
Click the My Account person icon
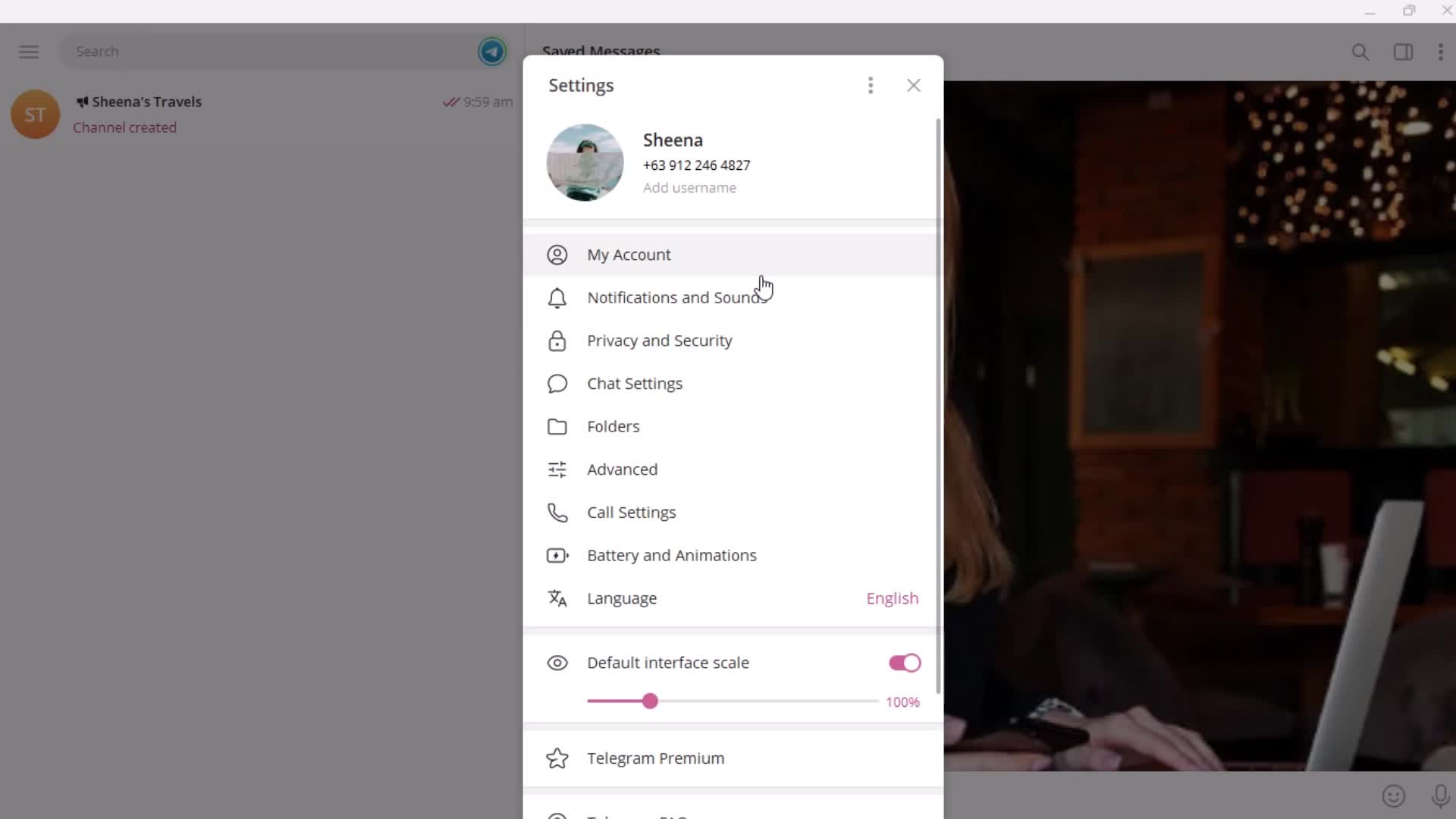click(x=556, y=255)
